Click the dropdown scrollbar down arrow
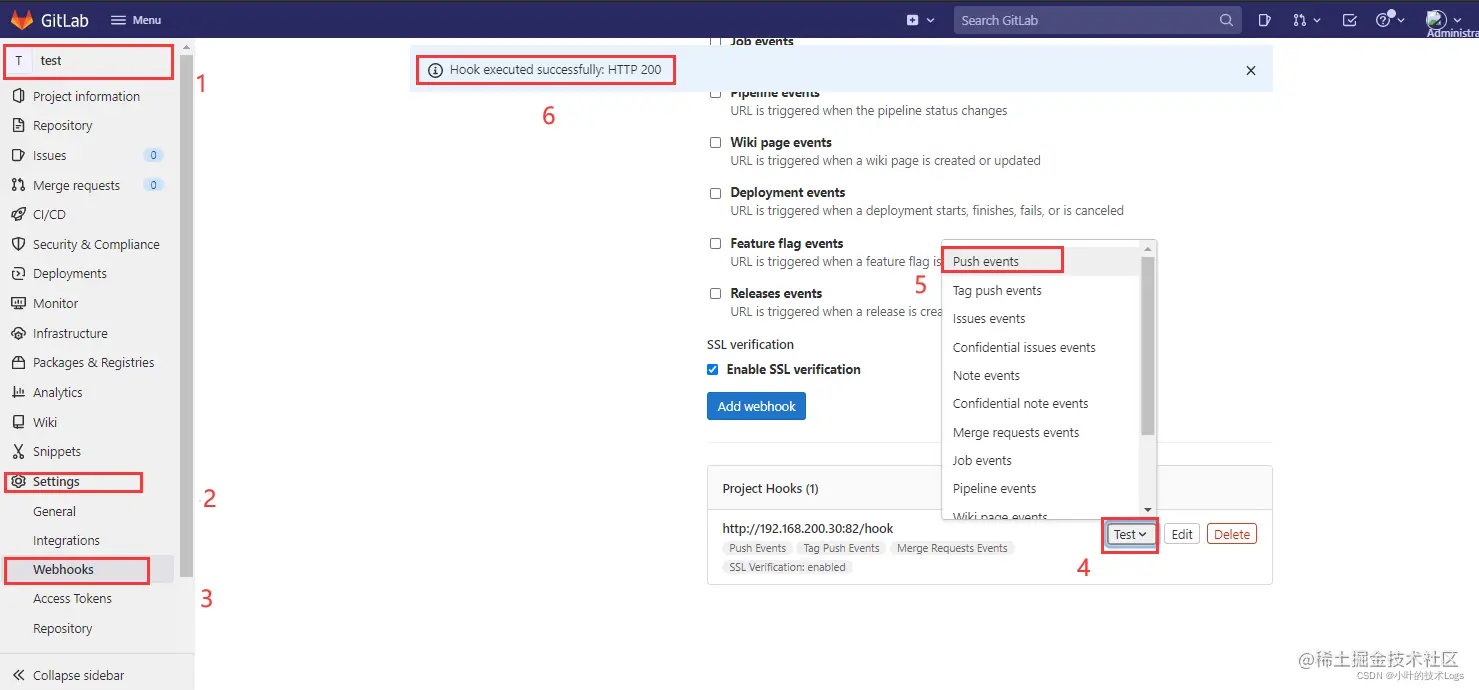The image size is (1479, 690). click(1148, 510)
